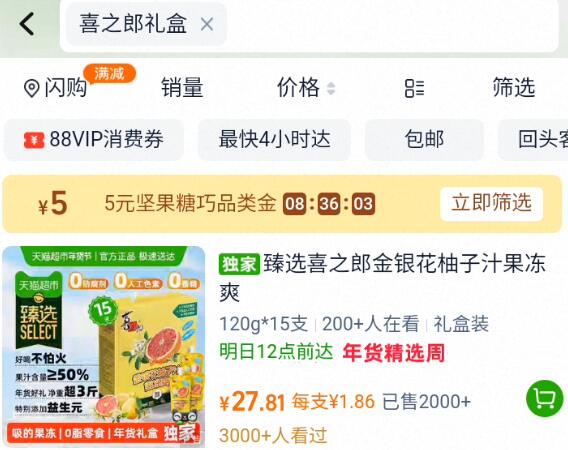Image resolution: width=568 pixels, height=450 pixels.
Task: Select the 闪购 tab
Action: coord(66,88)
